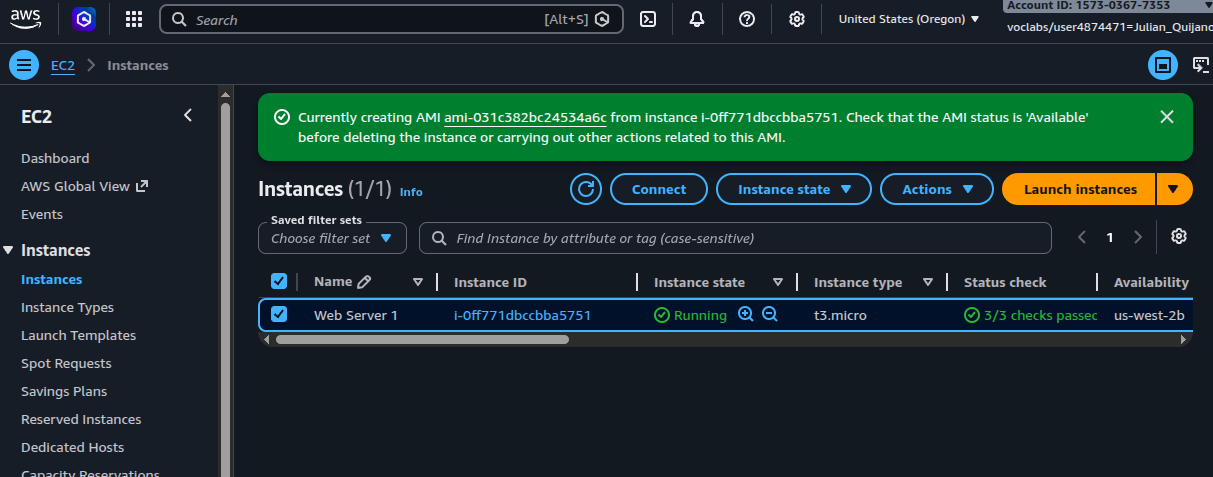1213x477 pixels.
Task: Click the top AWS Search box
Action: point(391,19)
